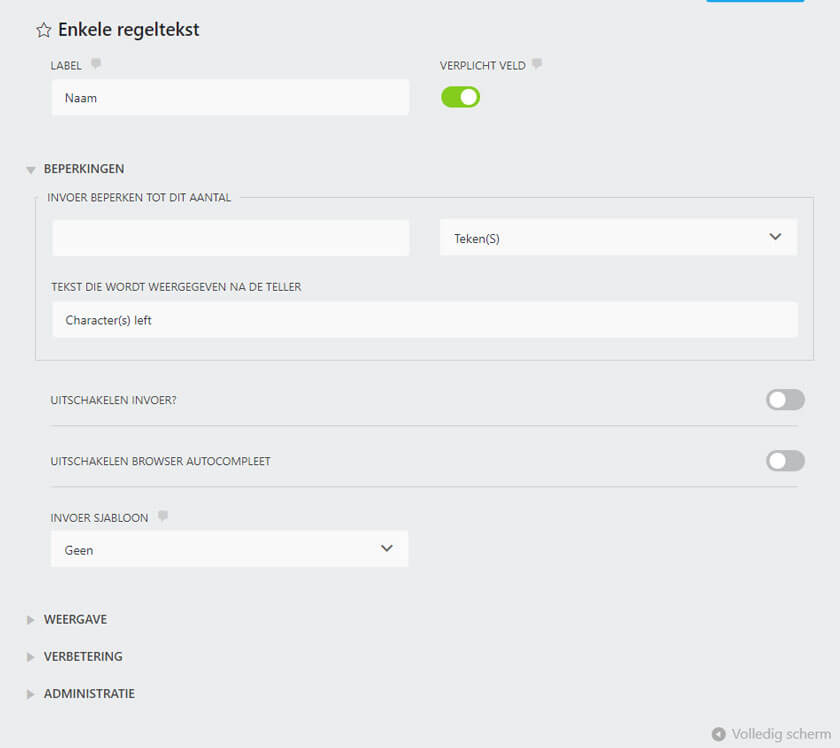Open the Teken(S) dropdown
840x748 pixels.
pos(618,237)
